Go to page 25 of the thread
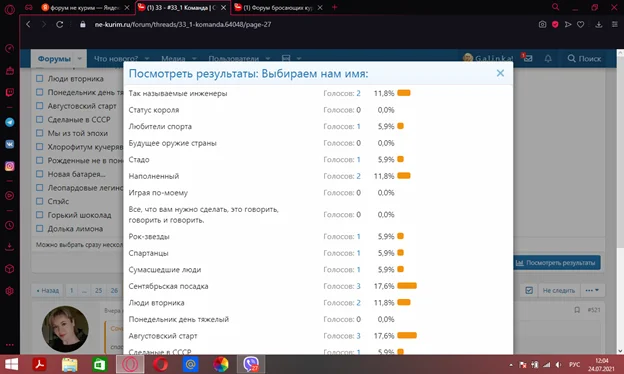624x374 pixels. (98, 290)
